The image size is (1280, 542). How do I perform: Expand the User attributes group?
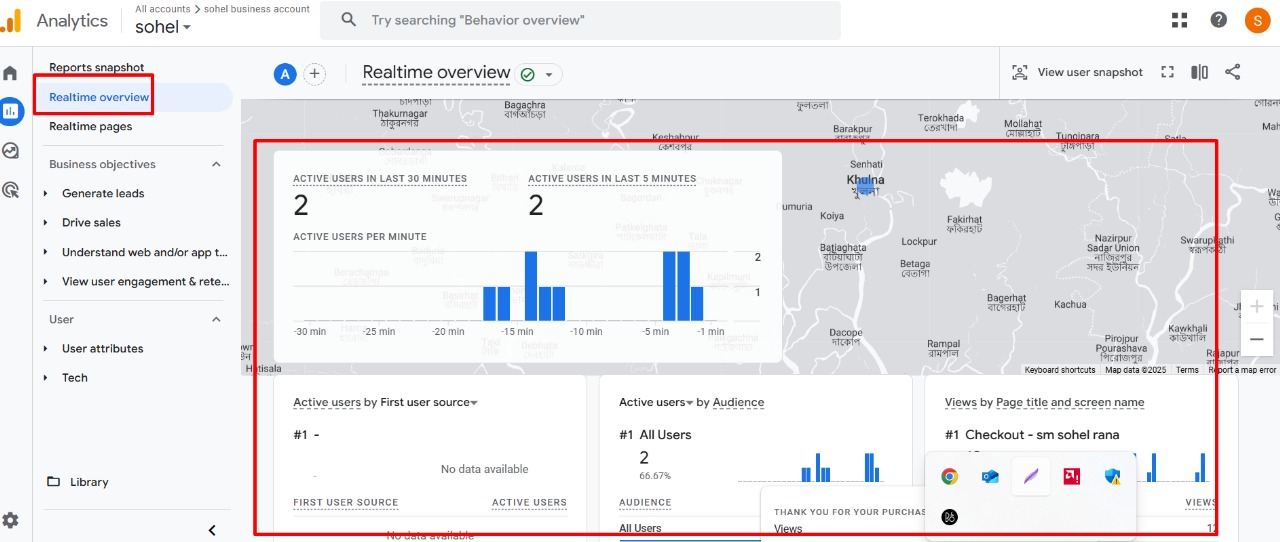[46, 349]
